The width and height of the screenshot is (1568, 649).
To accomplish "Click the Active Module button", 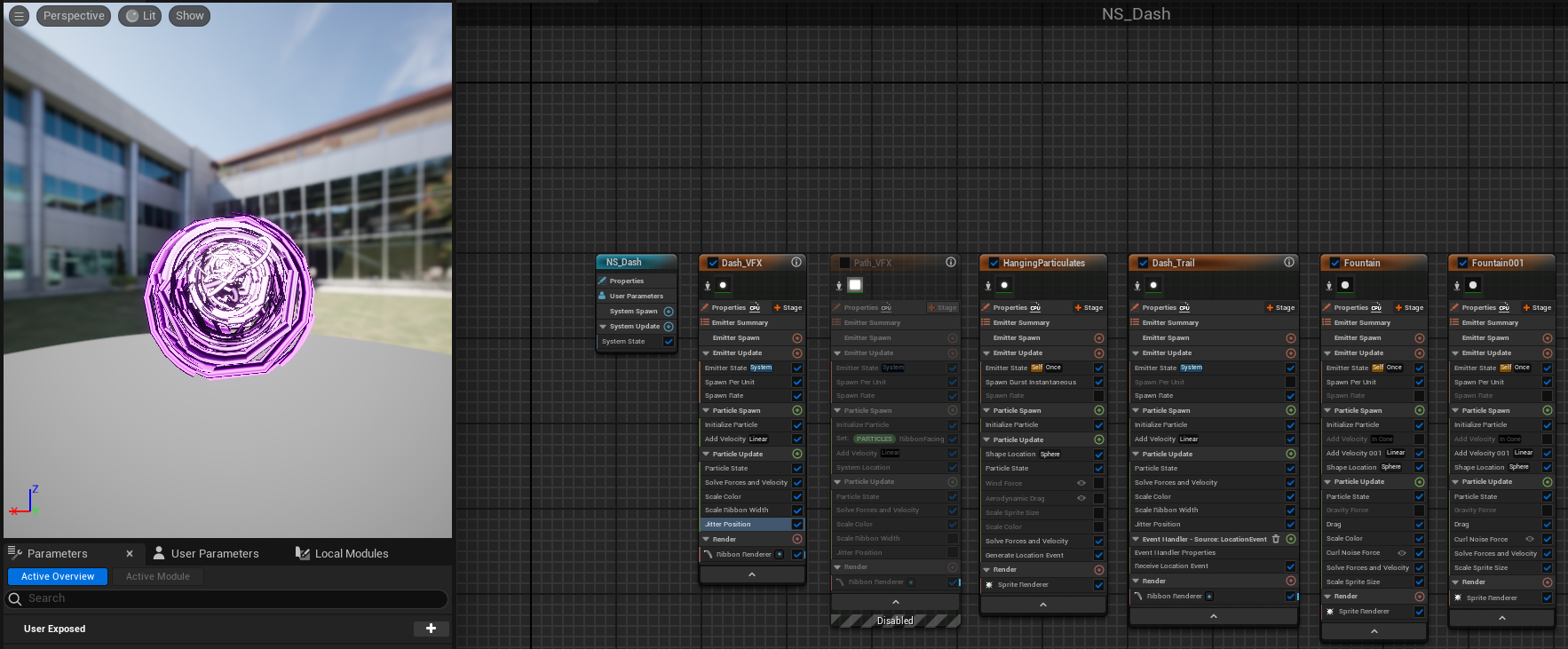I will 158,576.
